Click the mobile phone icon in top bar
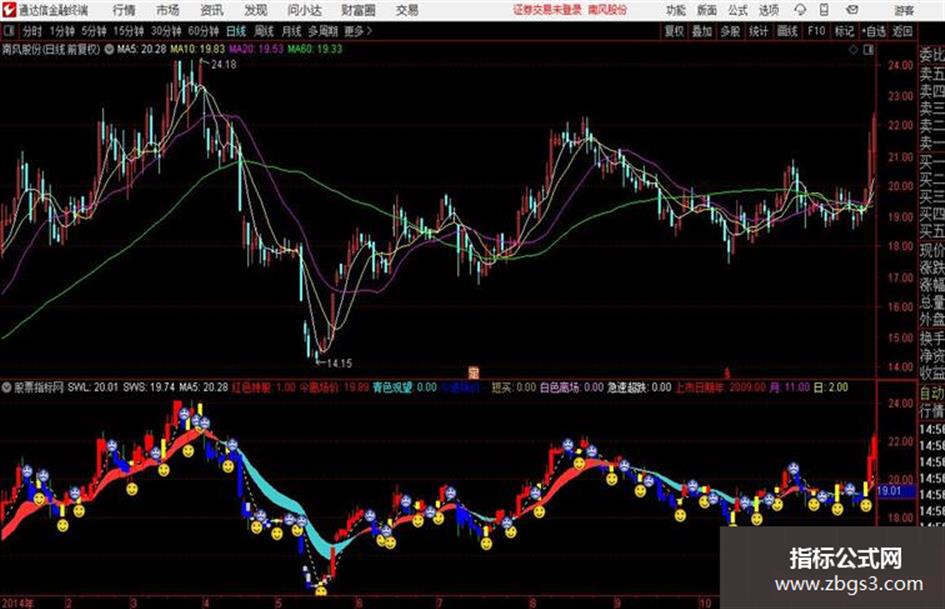Screen dimensions: 945x609 (824, 10)
